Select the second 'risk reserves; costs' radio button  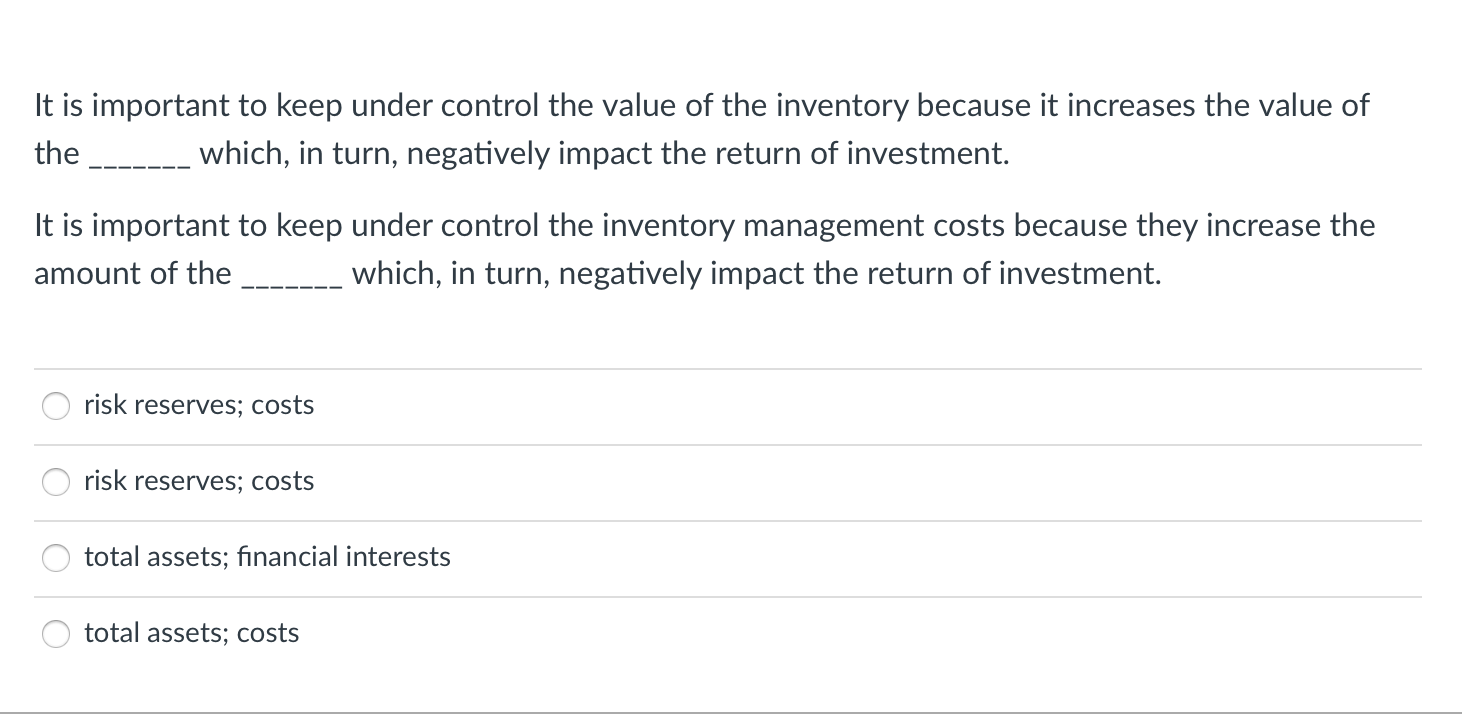(56, 482)
